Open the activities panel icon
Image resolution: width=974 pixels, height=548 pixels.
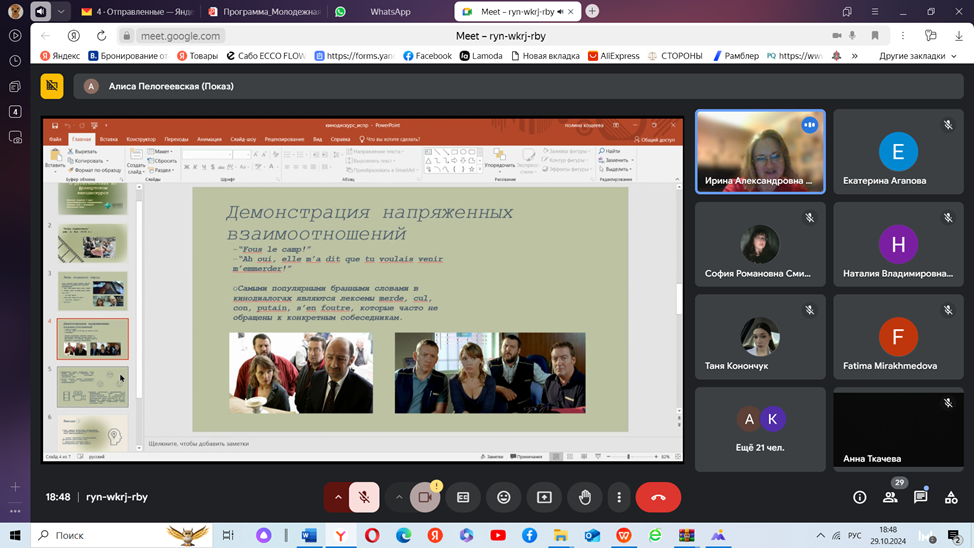click(x=951, y=497)
